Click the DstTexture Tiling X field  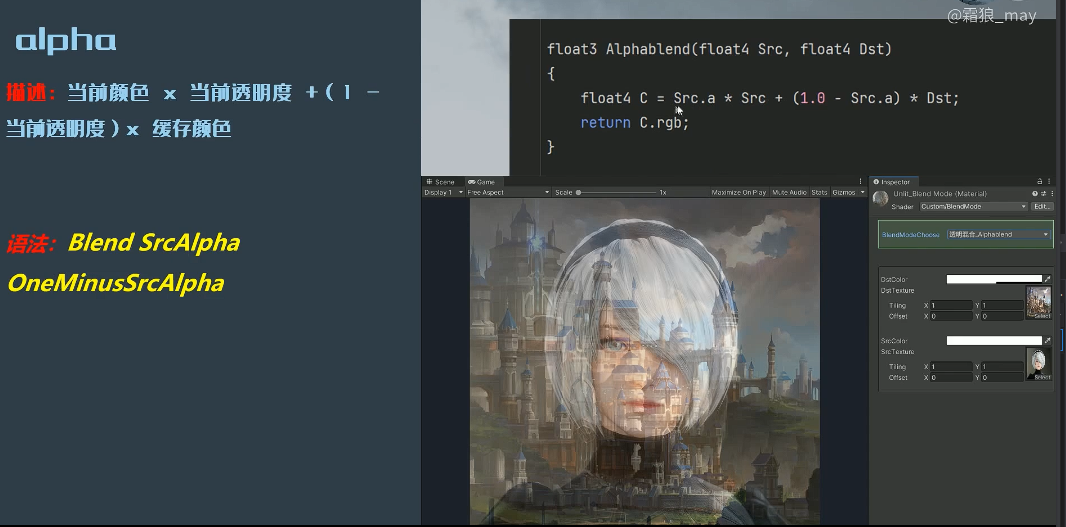952,305
